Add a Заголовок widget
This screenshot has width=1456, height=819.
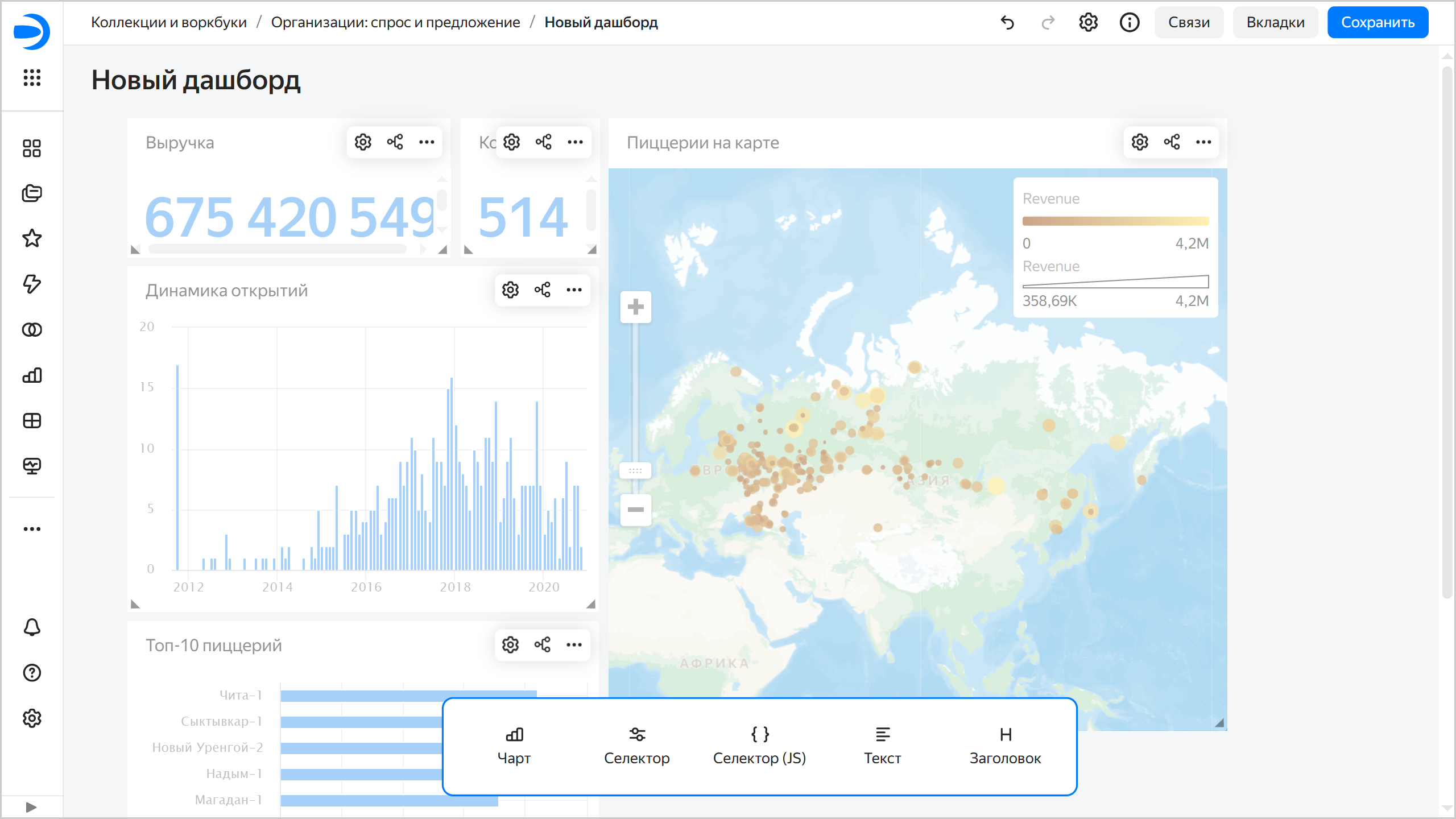click(x=1005, y=746)
